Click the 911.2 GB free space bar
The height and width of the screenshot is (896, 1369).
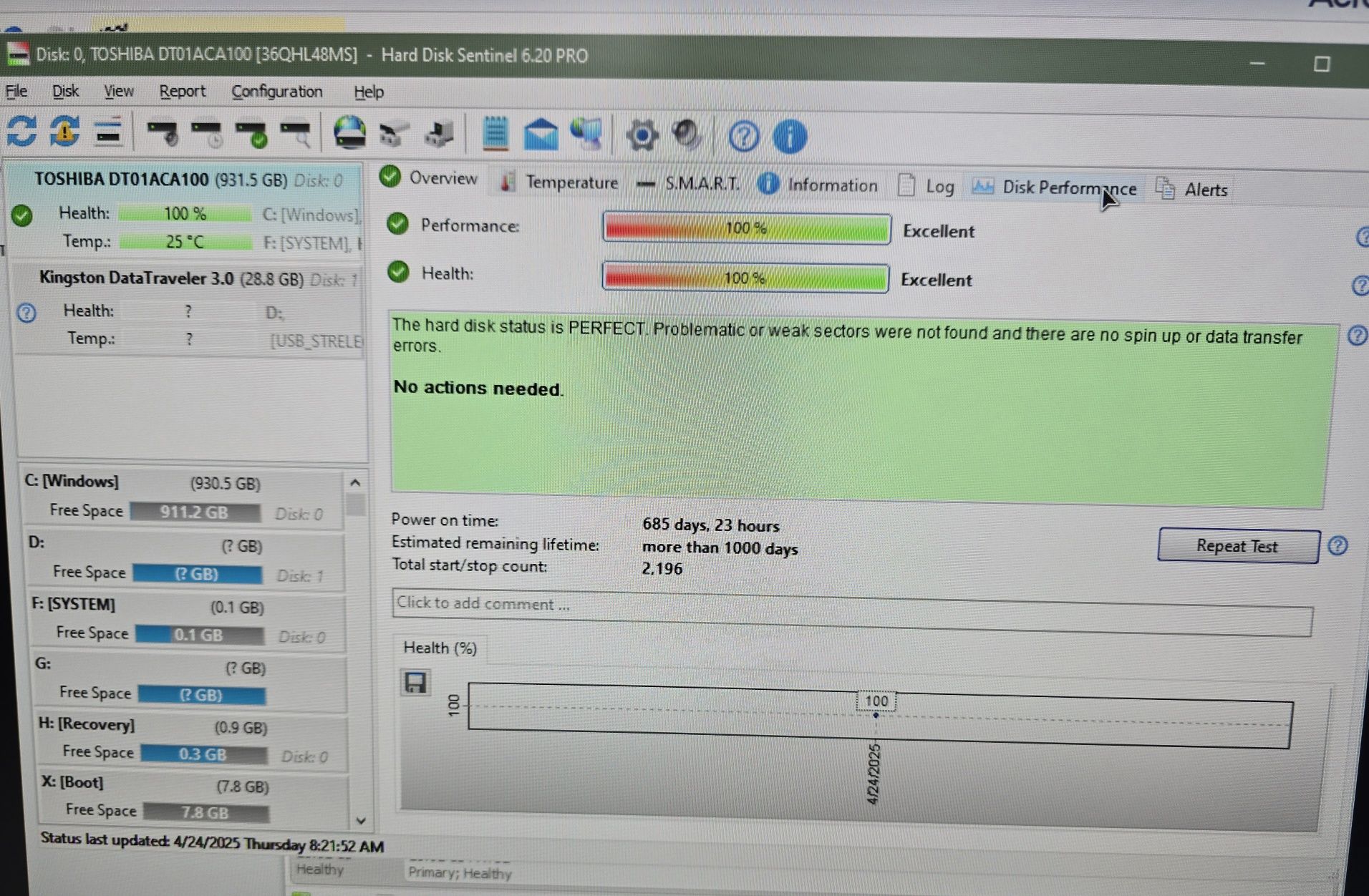coord(195,512)
